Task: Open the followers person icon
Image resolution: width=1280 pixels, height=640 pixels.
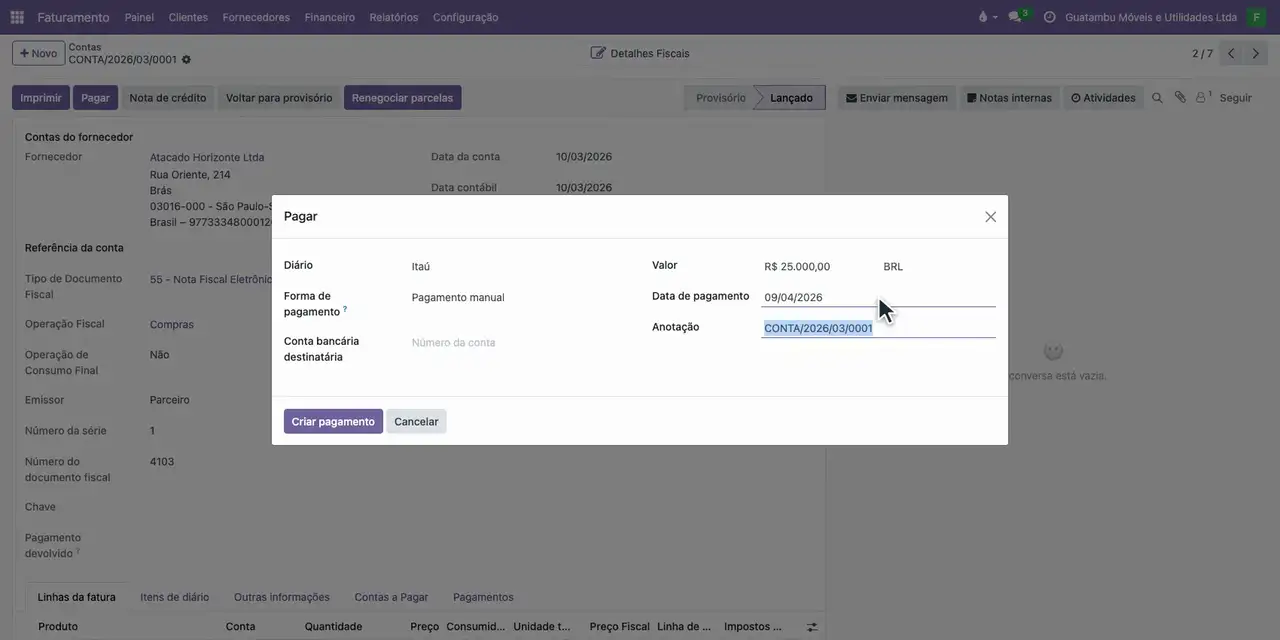Action: 1202,98
